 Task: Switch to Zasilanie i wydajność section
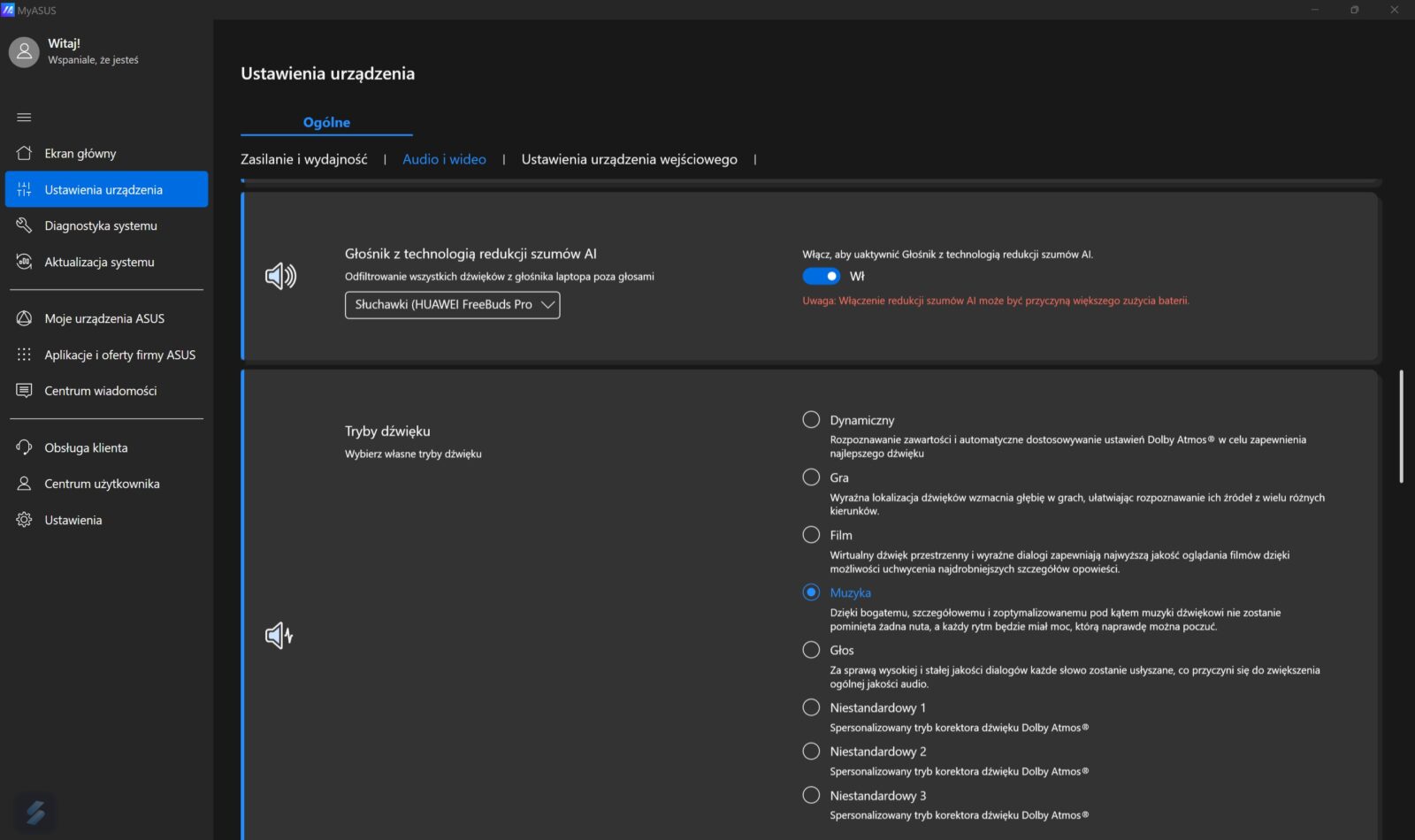coord(303,159)
